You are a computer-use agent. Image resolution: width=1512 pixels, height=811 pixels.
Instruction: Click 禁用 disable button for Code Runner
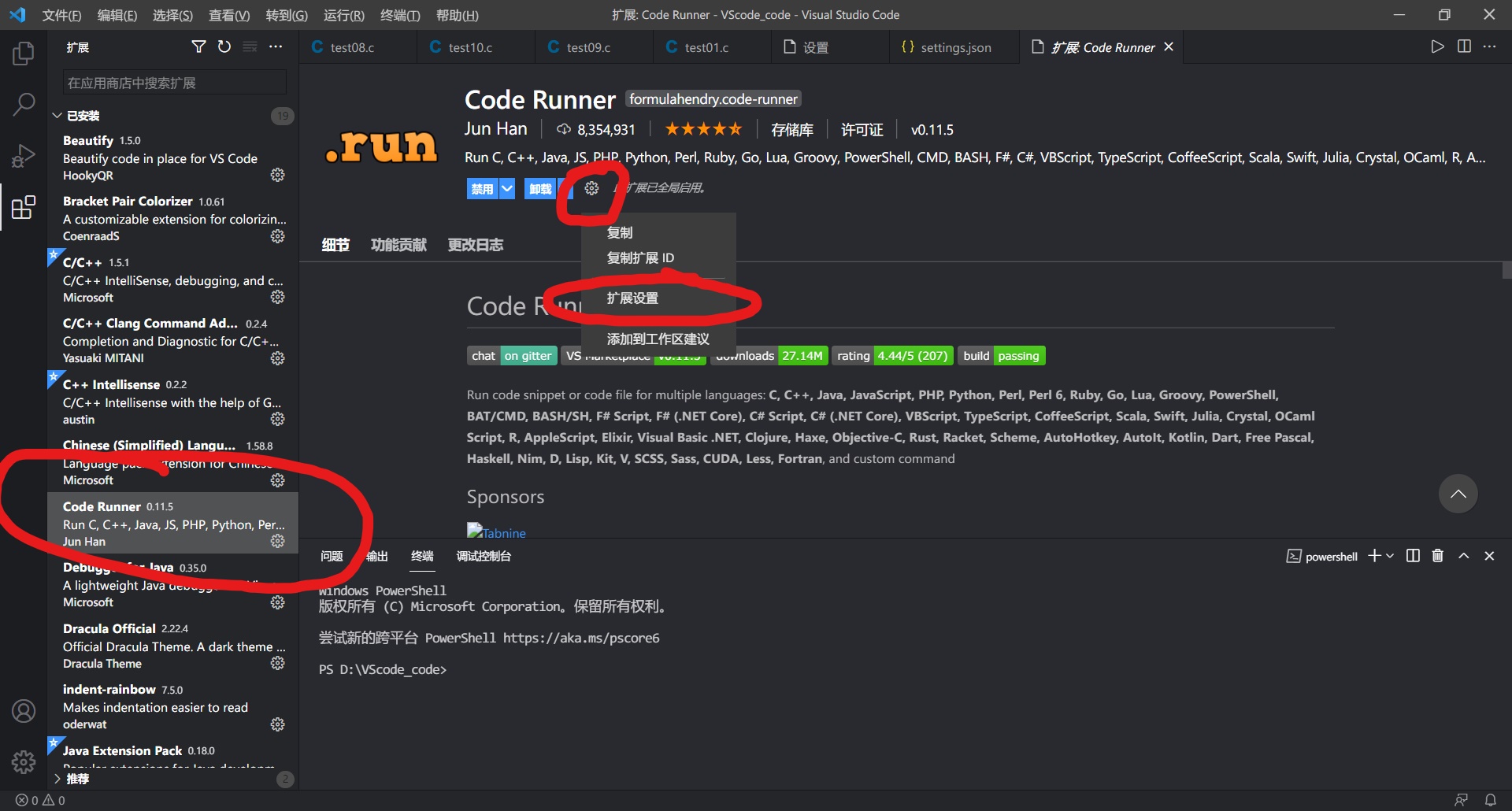(482, 188)
